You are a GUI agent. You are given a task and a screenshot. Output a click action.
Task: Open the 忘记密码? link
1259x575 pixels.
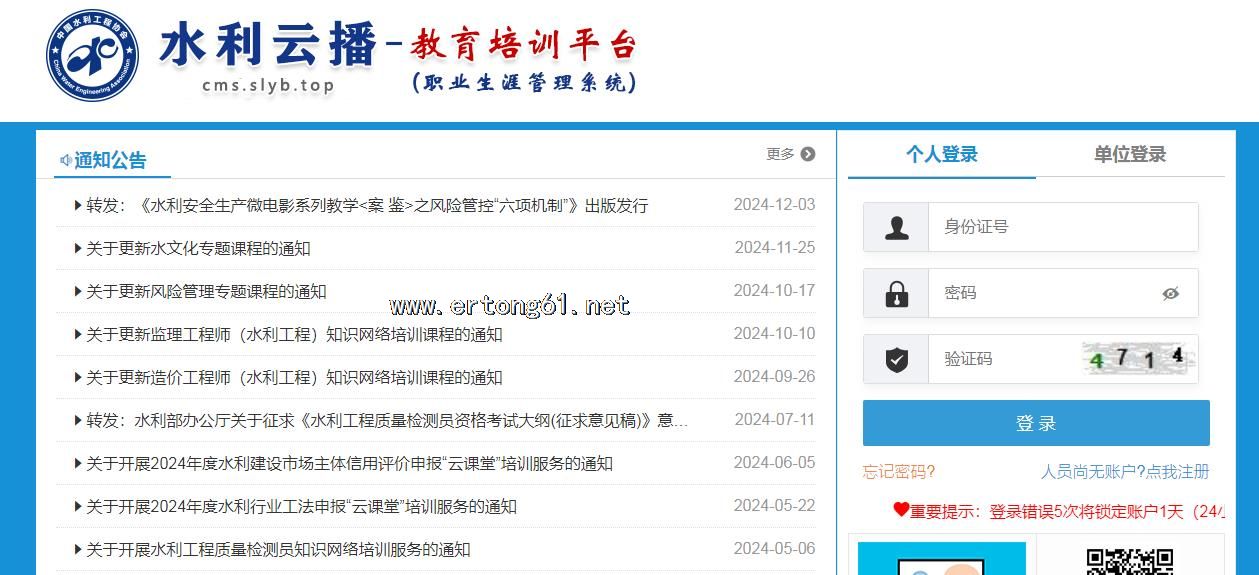point(899,471)
